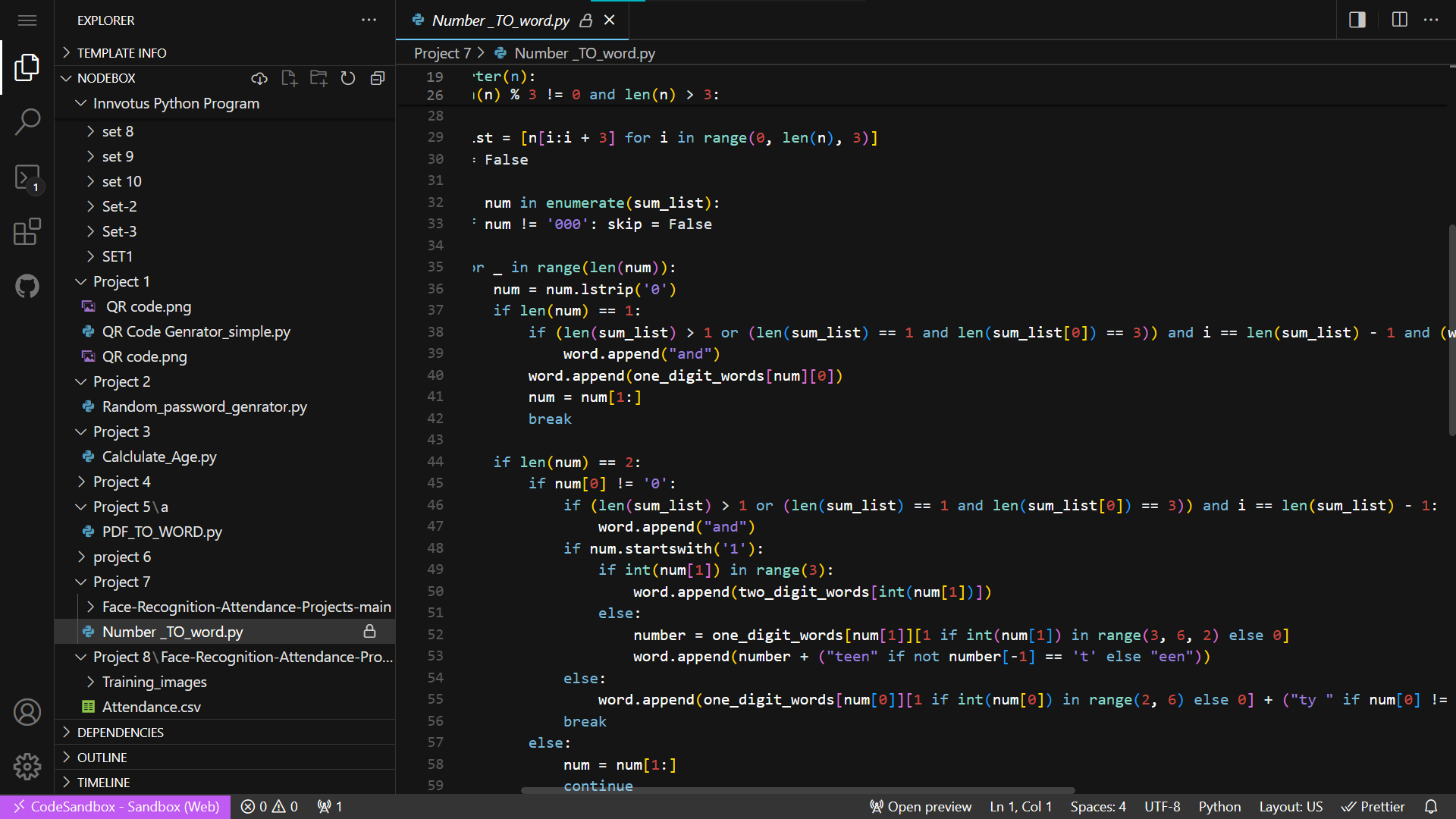The width and height of the screenshot is (1456, 819).
Task: Open PDF_TO_WORD.py file
Action: coord(225,532)
